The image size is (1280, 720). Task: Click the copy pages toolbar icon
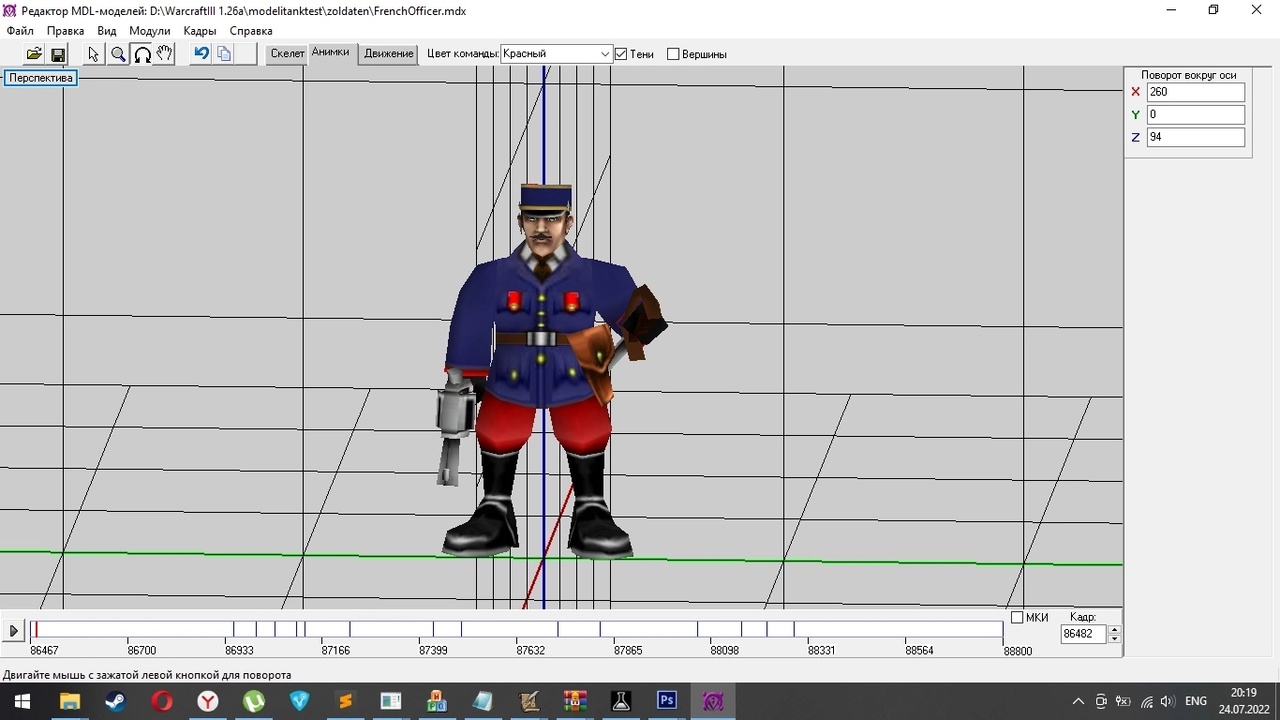(224, 54)
